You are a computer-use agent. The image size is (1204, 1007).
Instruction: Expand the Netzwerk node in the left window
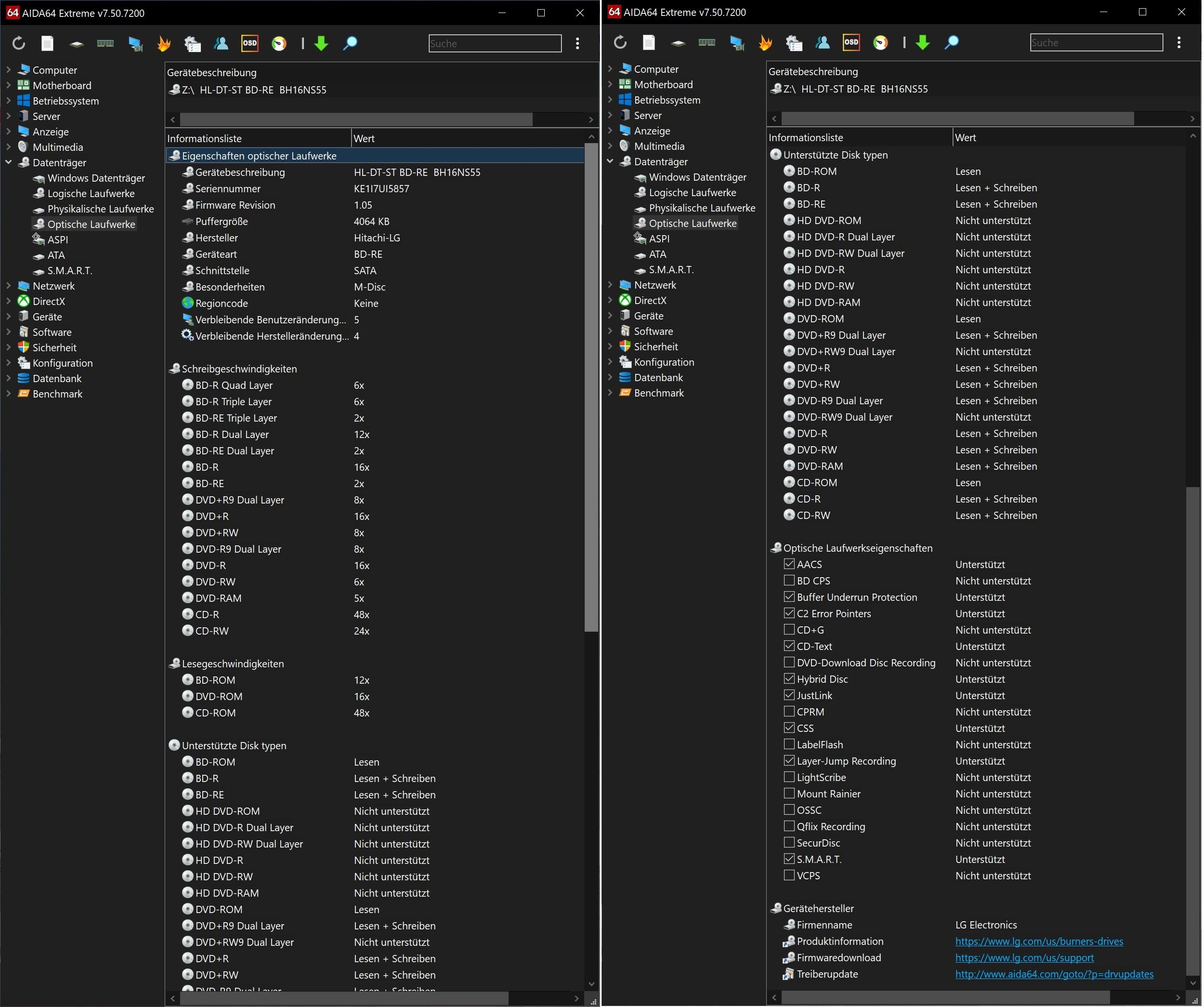click(9, 286)
